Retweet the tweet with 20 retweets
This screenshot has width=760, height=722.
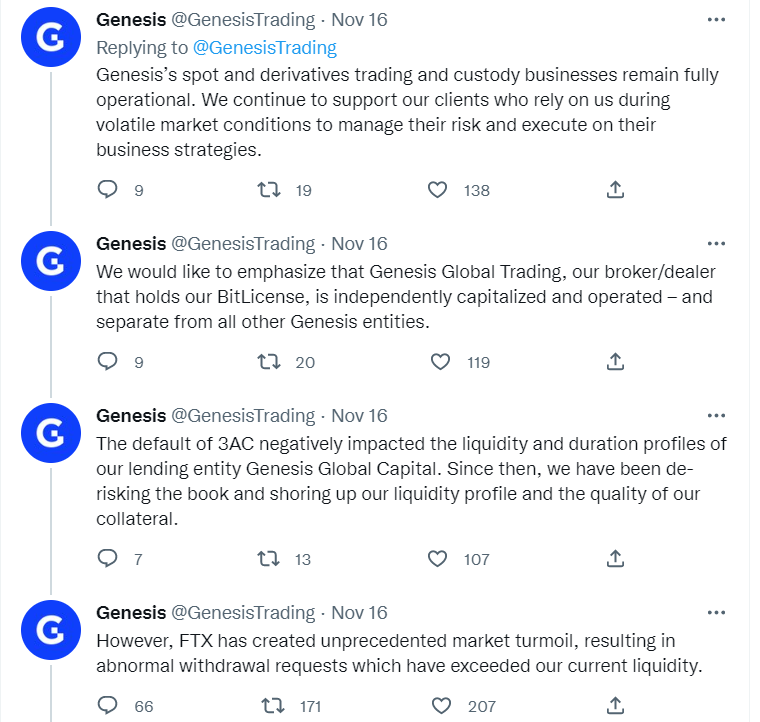[x=270, y=361]
